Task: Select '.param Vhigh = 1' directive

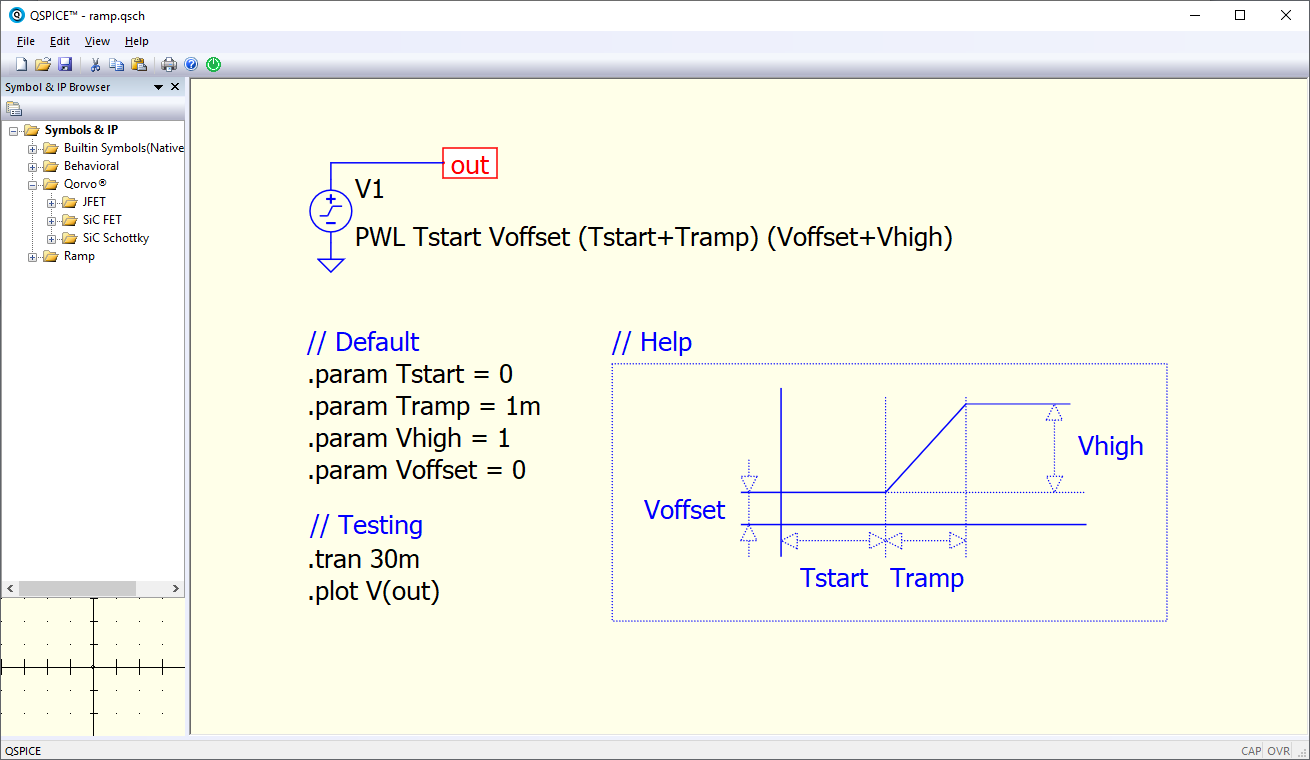Action: click(x=409, y=438)
